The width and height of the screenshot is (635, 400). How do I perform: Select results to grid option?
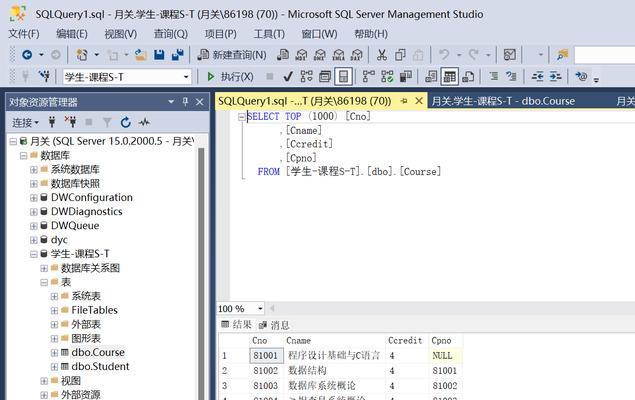coord(450,77)
